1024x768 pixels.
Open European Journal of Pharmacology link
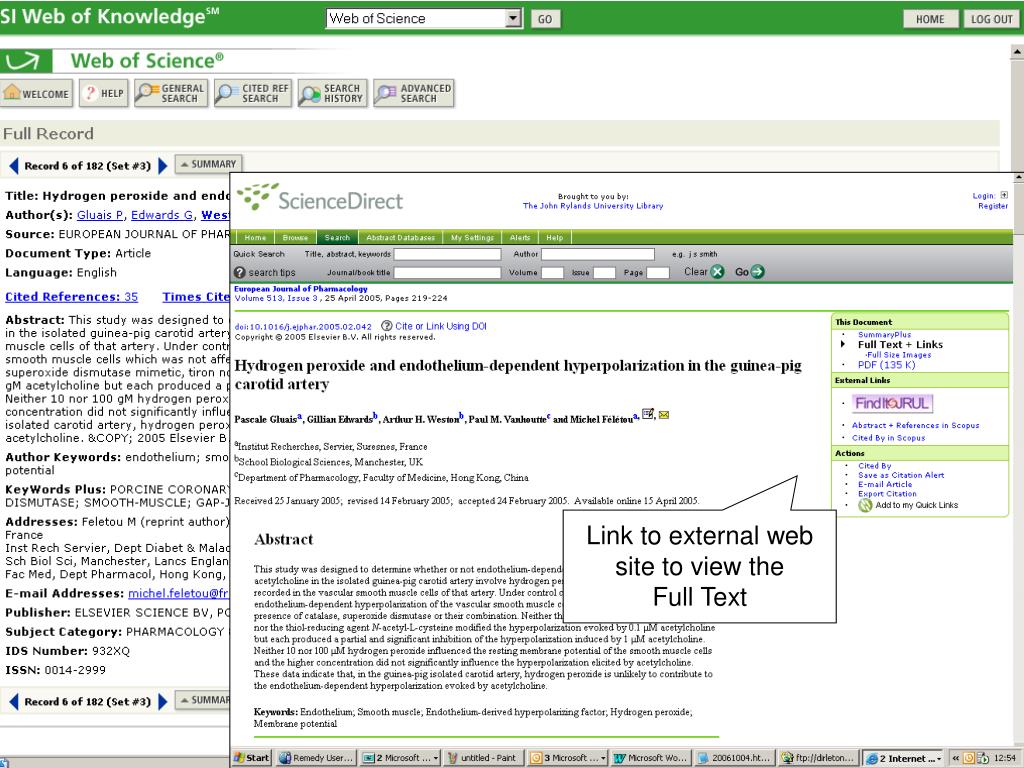(300, 289)
